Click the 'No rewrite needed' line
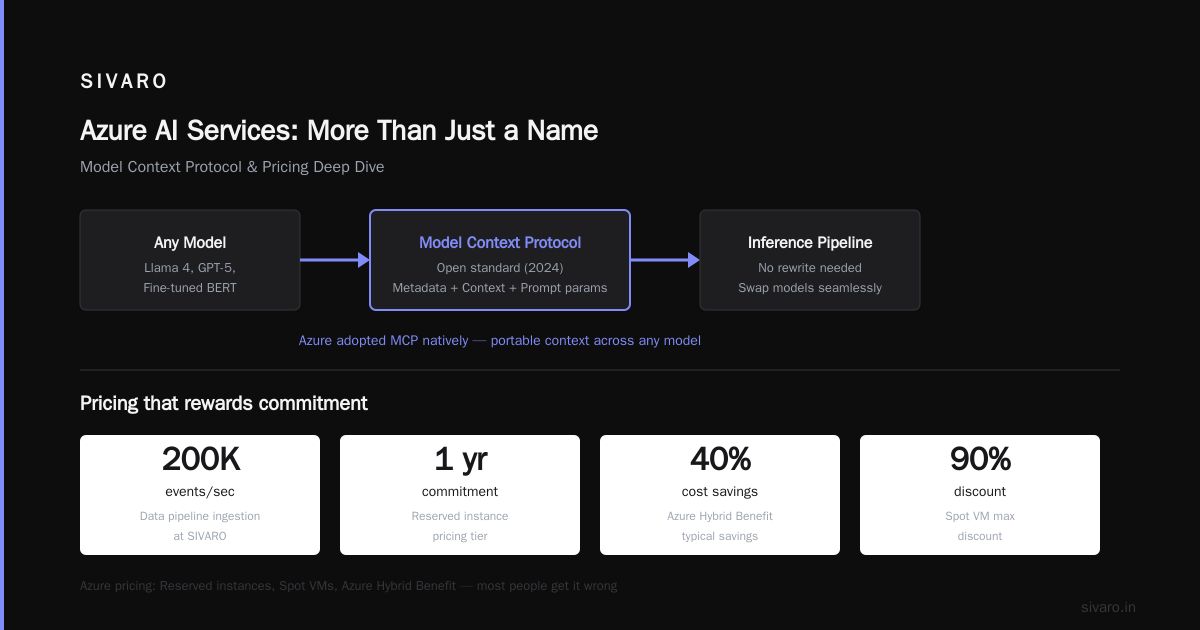This screenshot has height=630, width=1200. pyautogui.click(x=810, y=268)
